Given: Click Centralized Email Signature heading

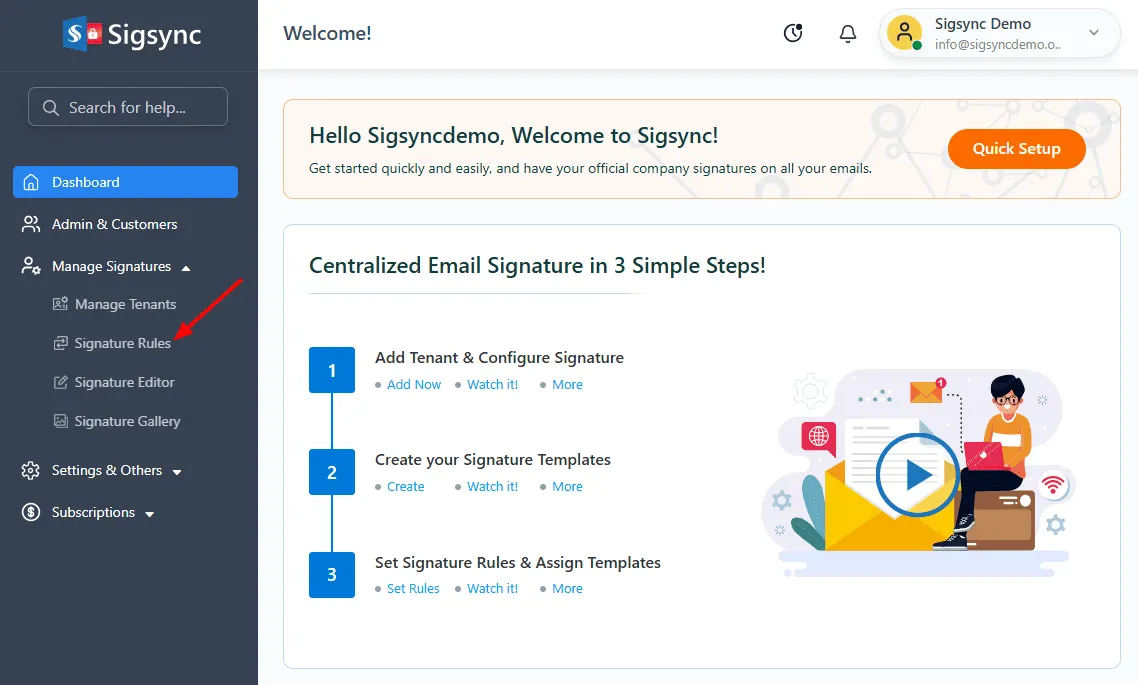Looking at the screenshot, I should [537, 266].
